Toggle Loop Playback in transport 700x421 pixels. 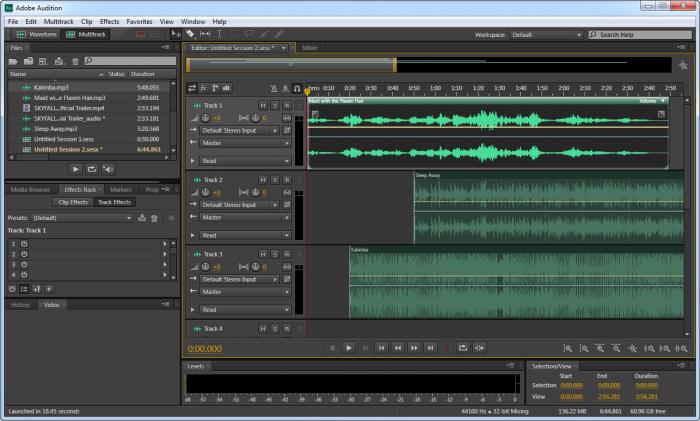coord(463,348)
